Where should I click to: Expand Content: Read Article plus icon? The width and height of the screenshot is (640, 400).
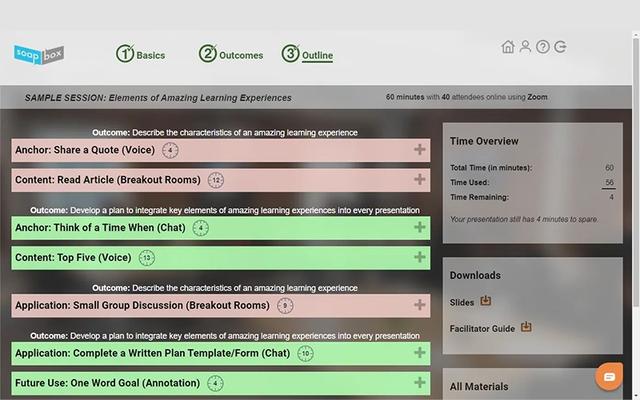419,180
